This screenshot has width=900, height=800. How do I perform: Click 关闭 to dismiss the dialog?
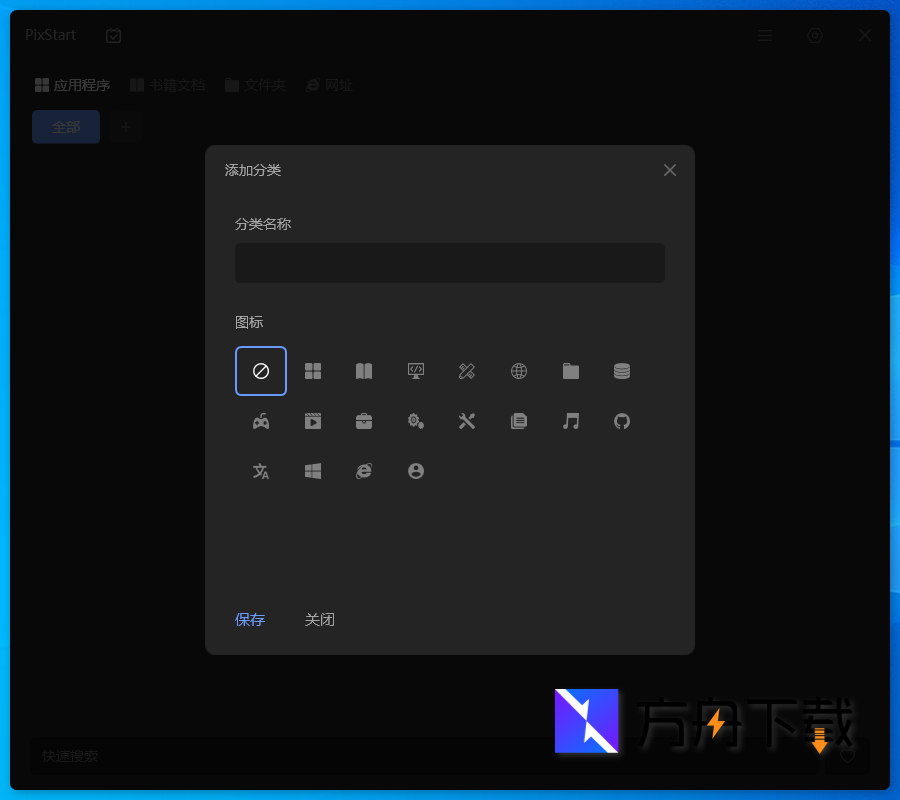[x=320, y=619]
